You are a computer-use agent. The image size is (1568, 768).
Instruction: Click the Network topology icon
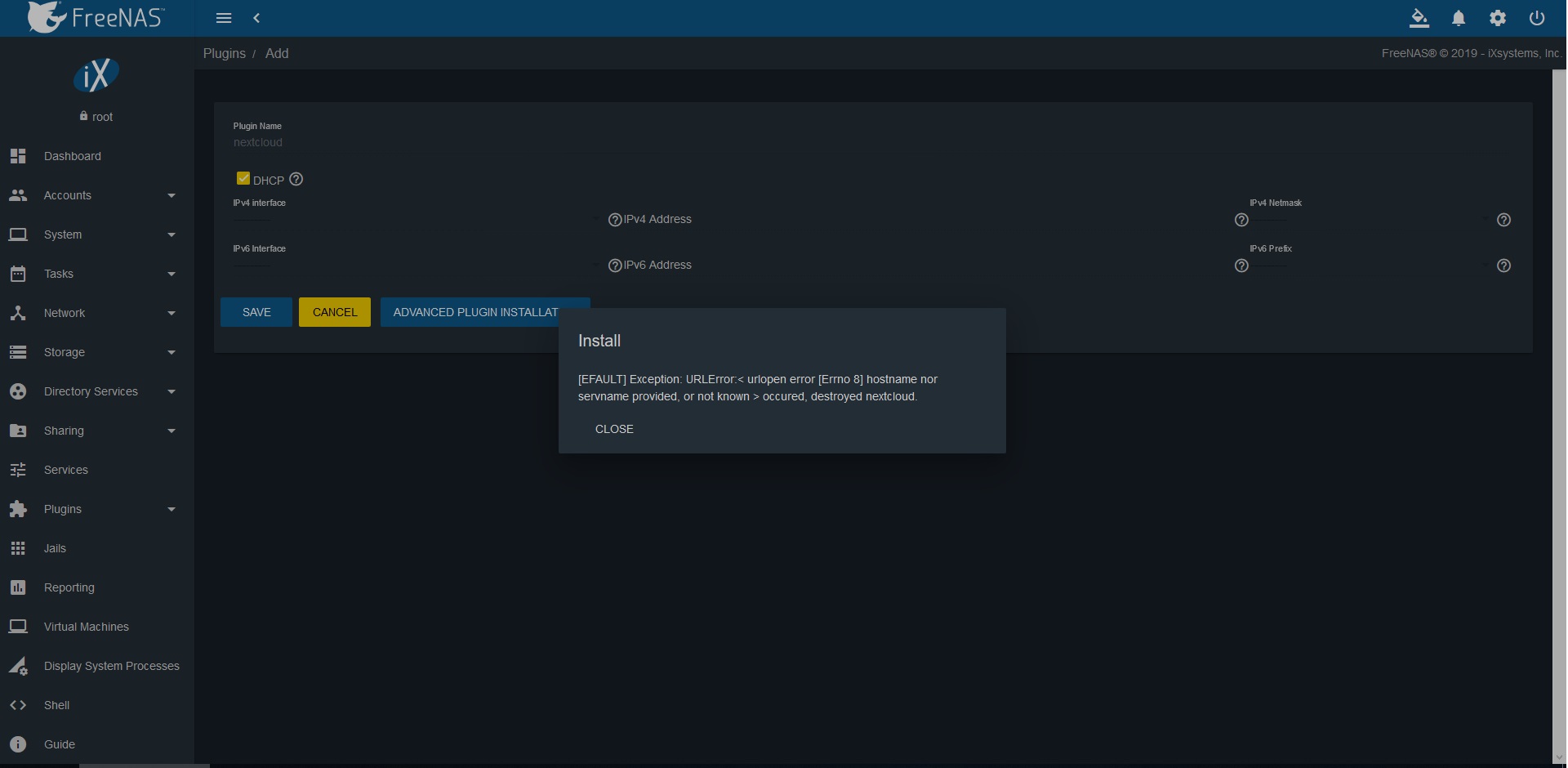pos(18,313)
